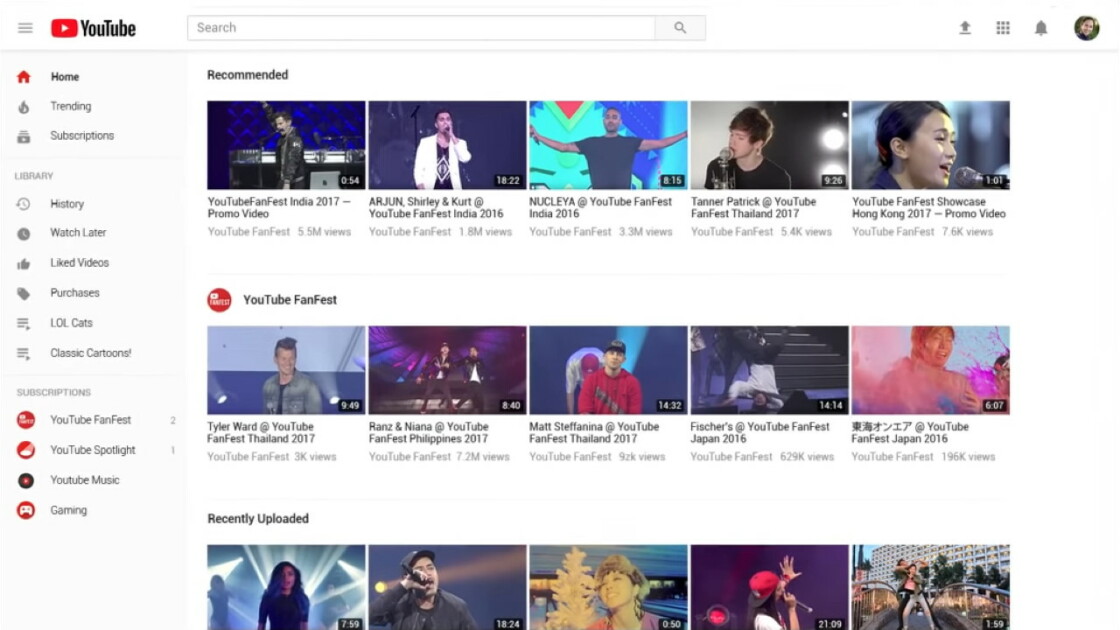This screenshot has width=1120, height=630.
Task: Open 'Tyler Ward' video title
Action: [261, 433]
